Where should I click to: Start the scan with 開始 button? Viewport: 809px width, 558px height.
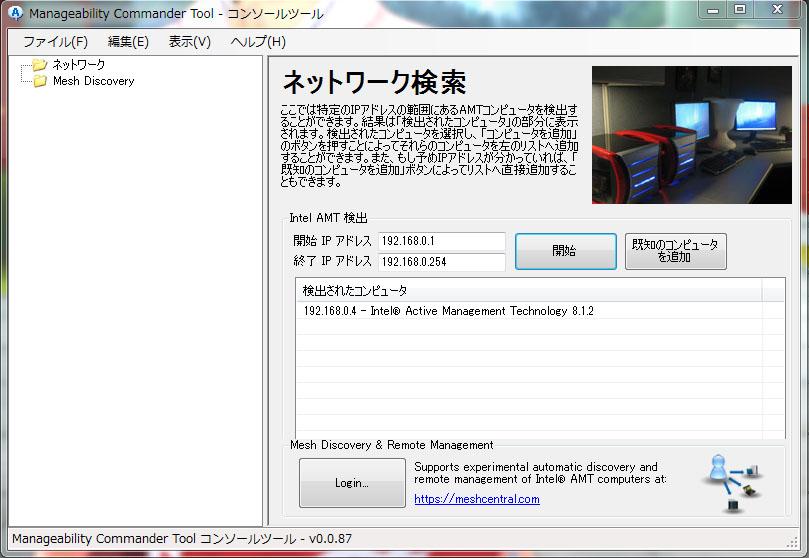(565, 251)
